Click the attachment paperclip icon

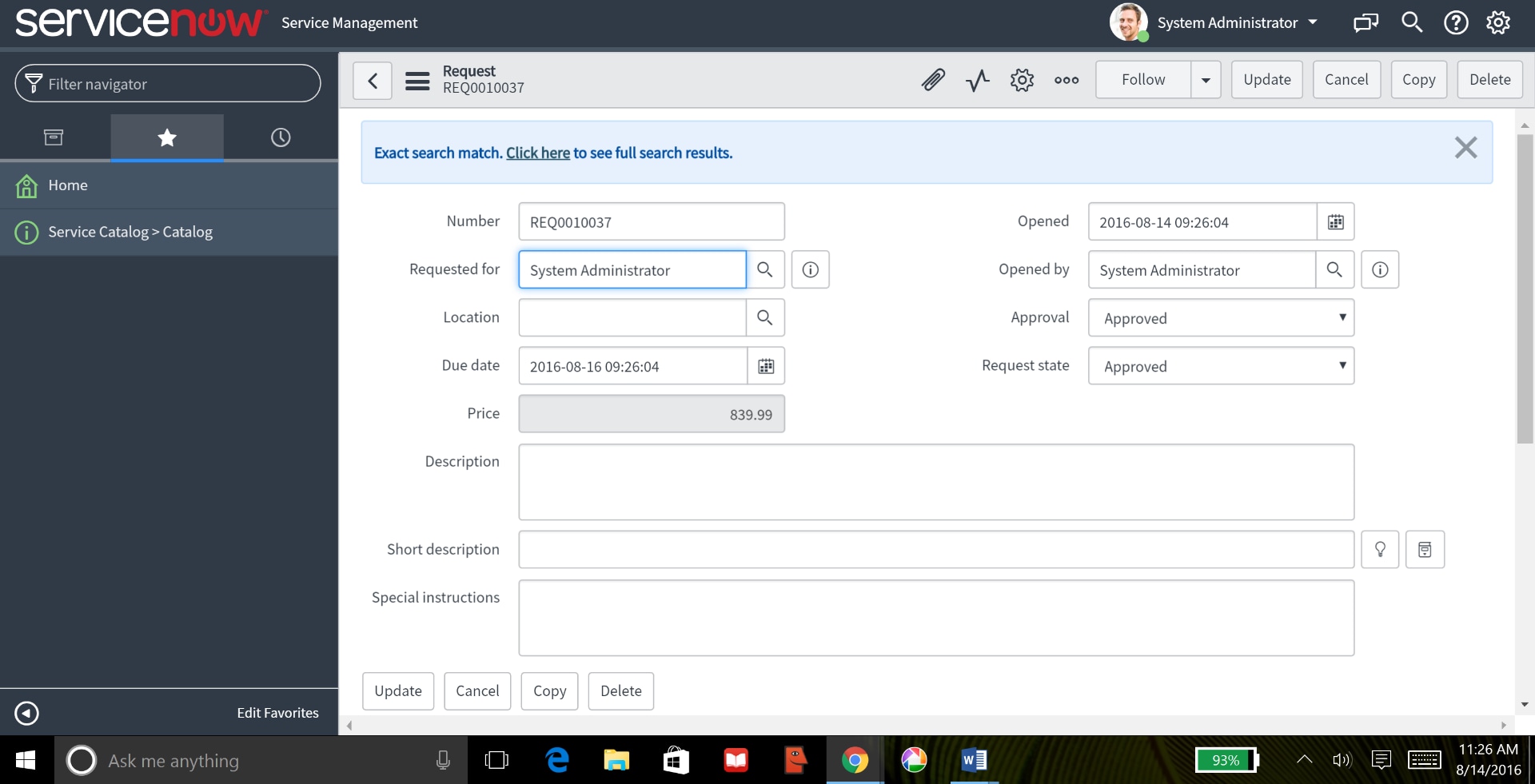(x=933, y=80)
